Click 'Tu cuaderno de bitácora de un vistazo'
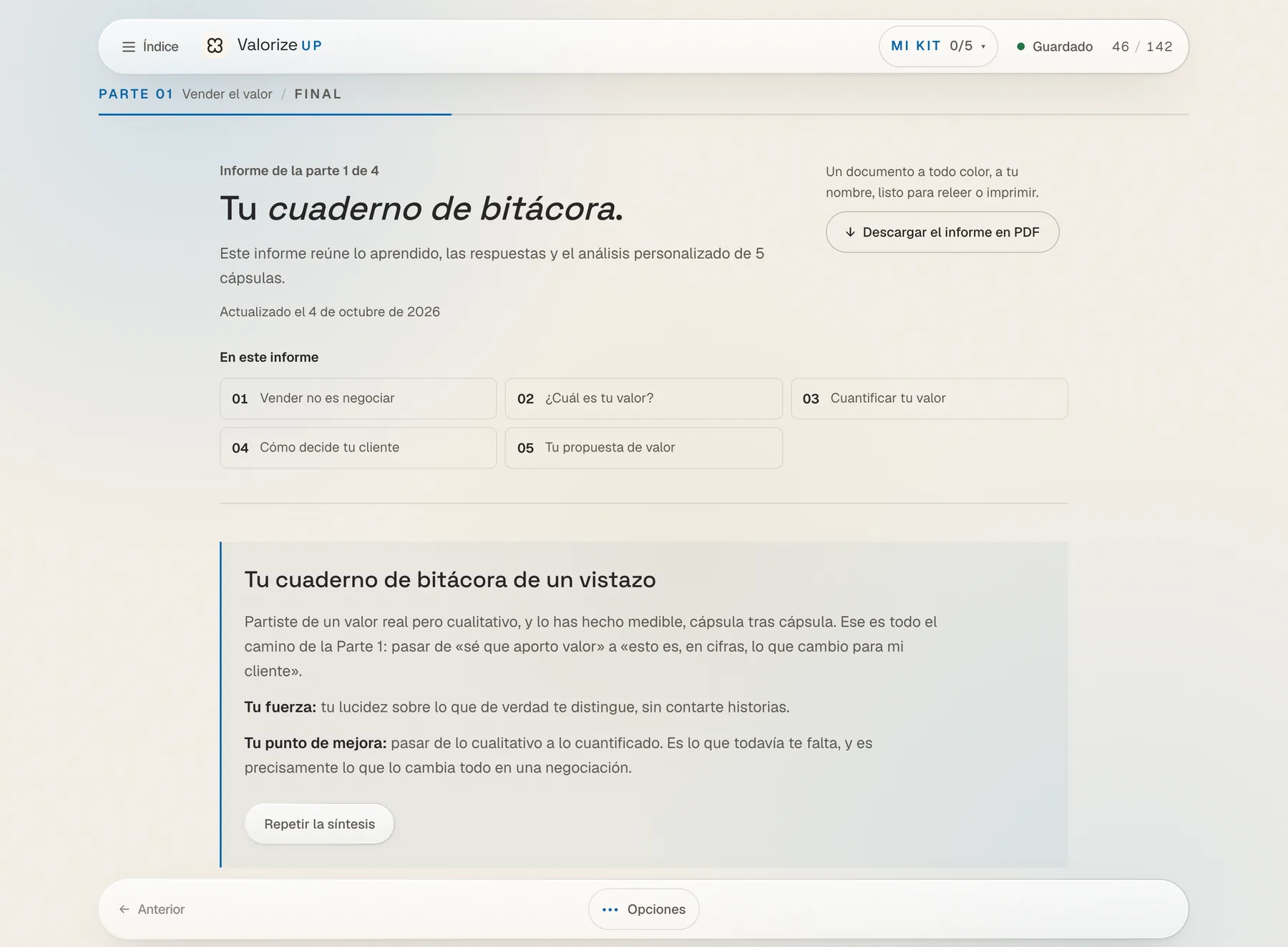This screenshot has width=1288, height=947. pos(450,579)
